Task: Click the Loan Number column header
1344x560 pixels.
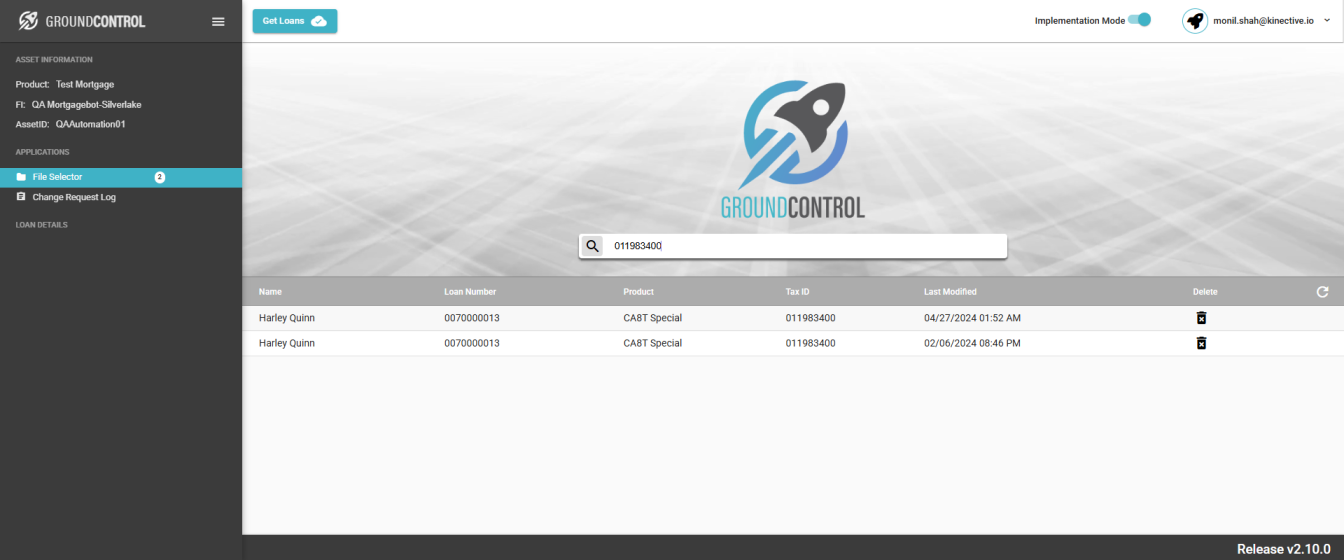Action: click(470, 292)
